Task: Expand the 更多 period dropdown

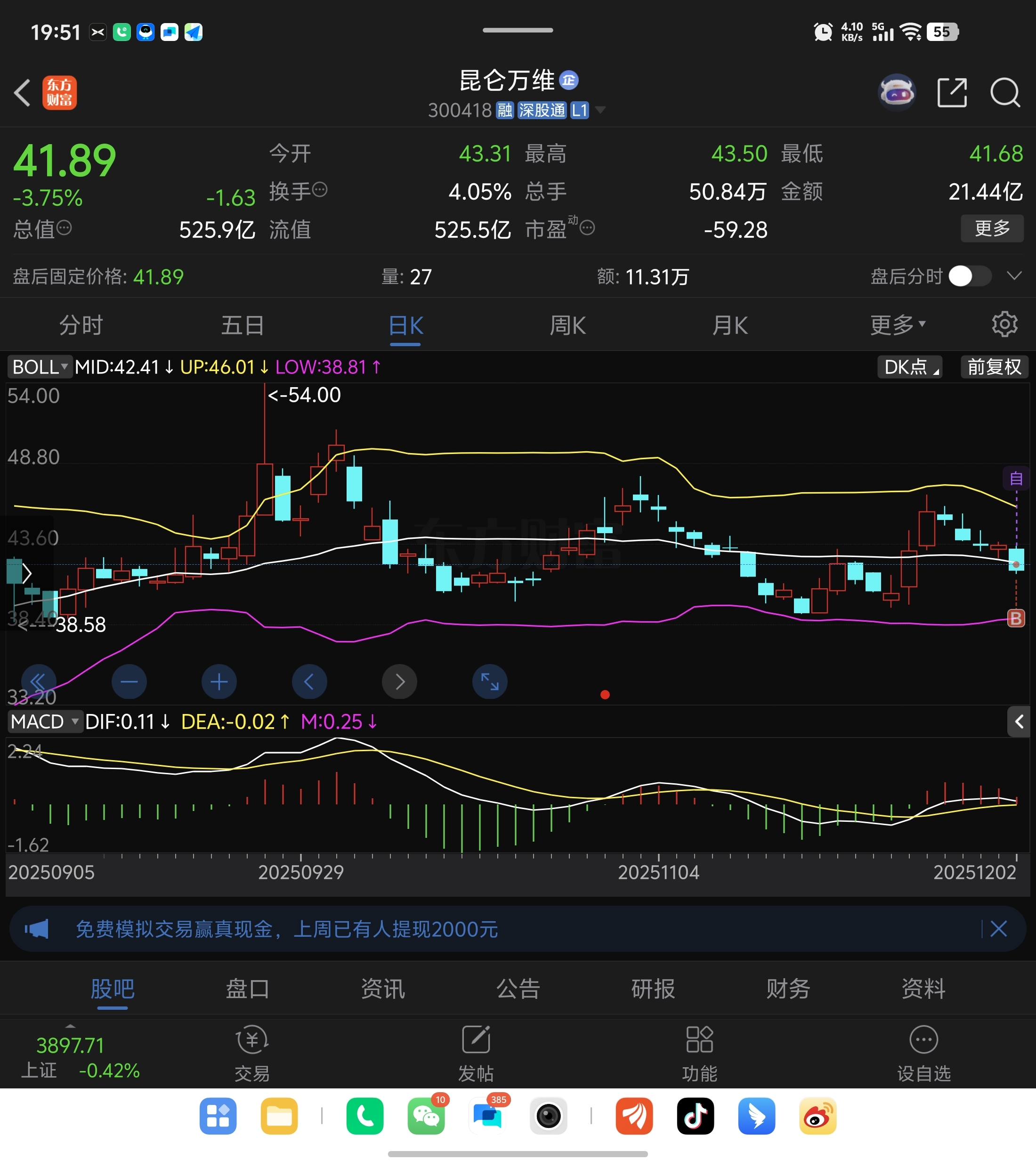Action: coord(897,325)
